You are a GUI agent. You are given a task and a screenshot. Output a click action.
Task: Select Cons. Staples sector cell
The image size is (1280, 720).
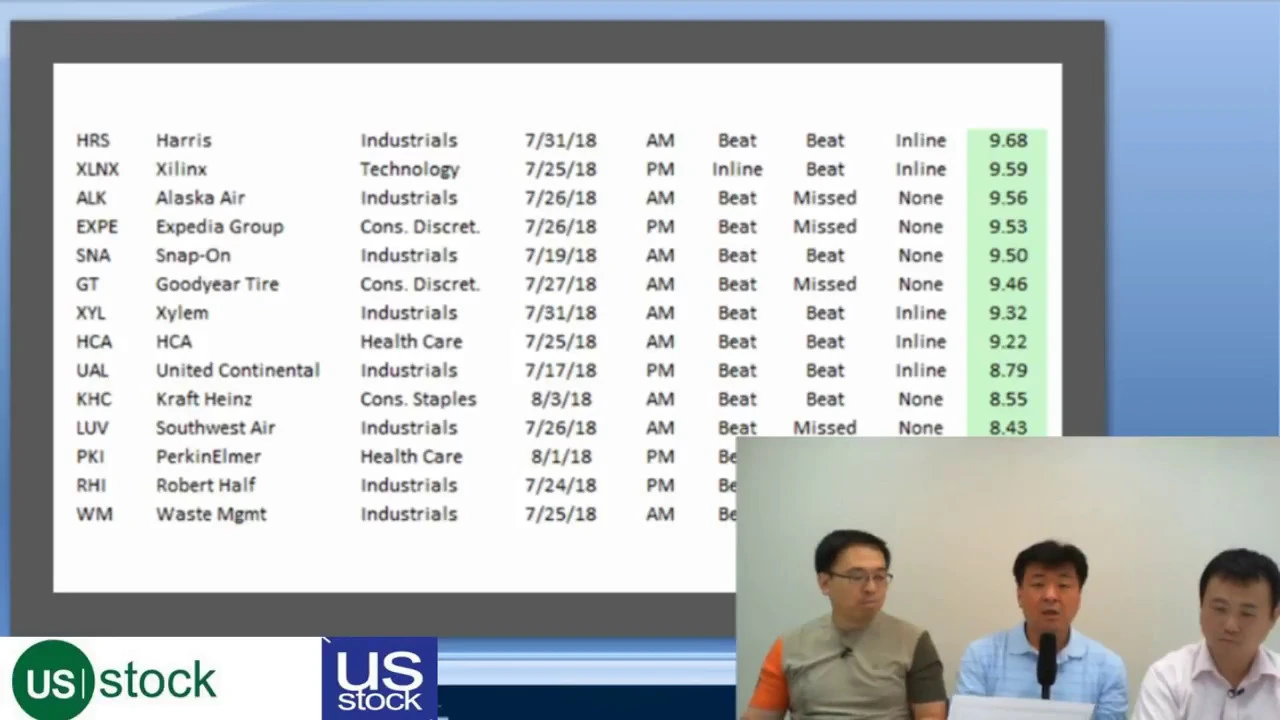(x=418, y=399)
